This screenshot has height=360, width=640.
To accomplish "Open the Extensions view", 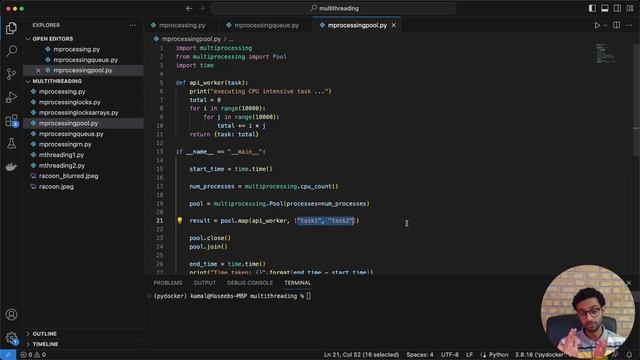I will tap(11, 120).
